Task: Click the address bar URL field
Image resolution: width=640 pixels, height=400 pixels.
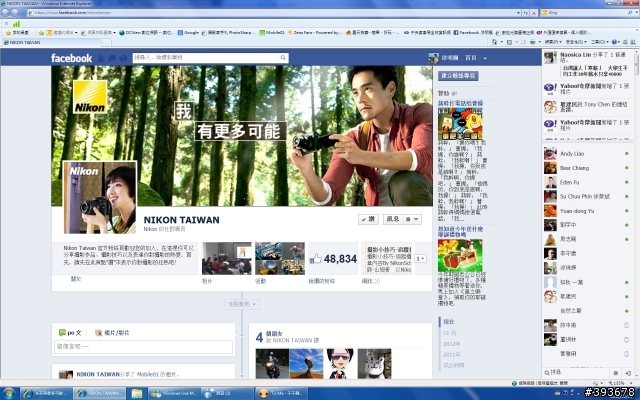Action: (x=273, y=13)
